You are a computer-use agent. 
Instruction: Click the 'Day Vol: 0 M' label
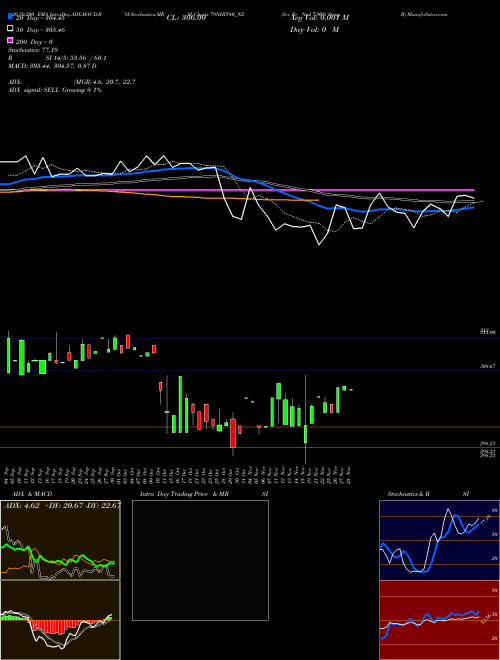(x=314, y=29)
